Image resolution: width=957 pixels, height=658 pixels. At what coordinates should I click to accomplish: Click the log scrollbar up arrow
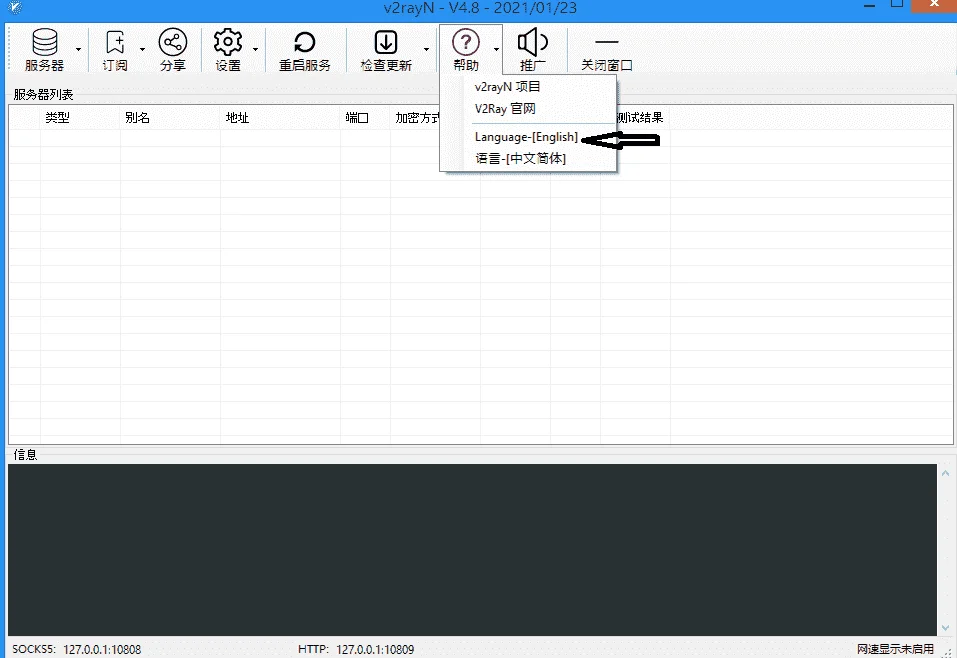click(x=945, y=473)
